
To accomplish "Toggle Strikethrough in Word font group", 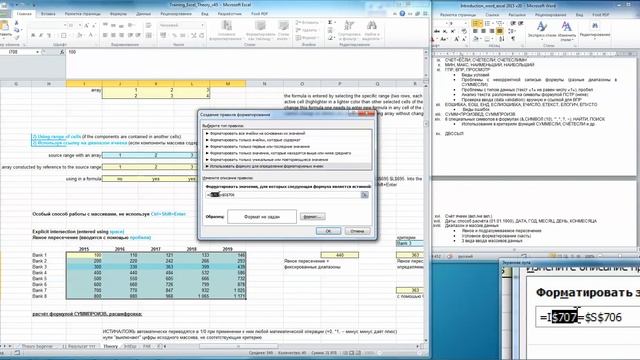I will pos(437,31).
